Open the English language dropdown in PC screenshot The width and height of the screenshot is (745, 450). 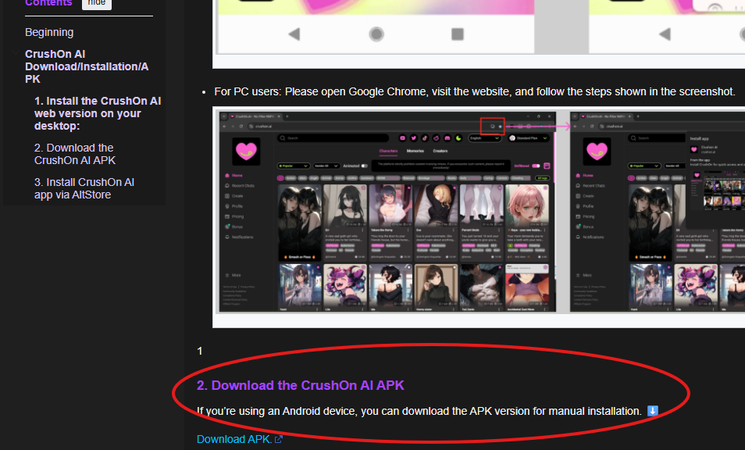point(485,138)
